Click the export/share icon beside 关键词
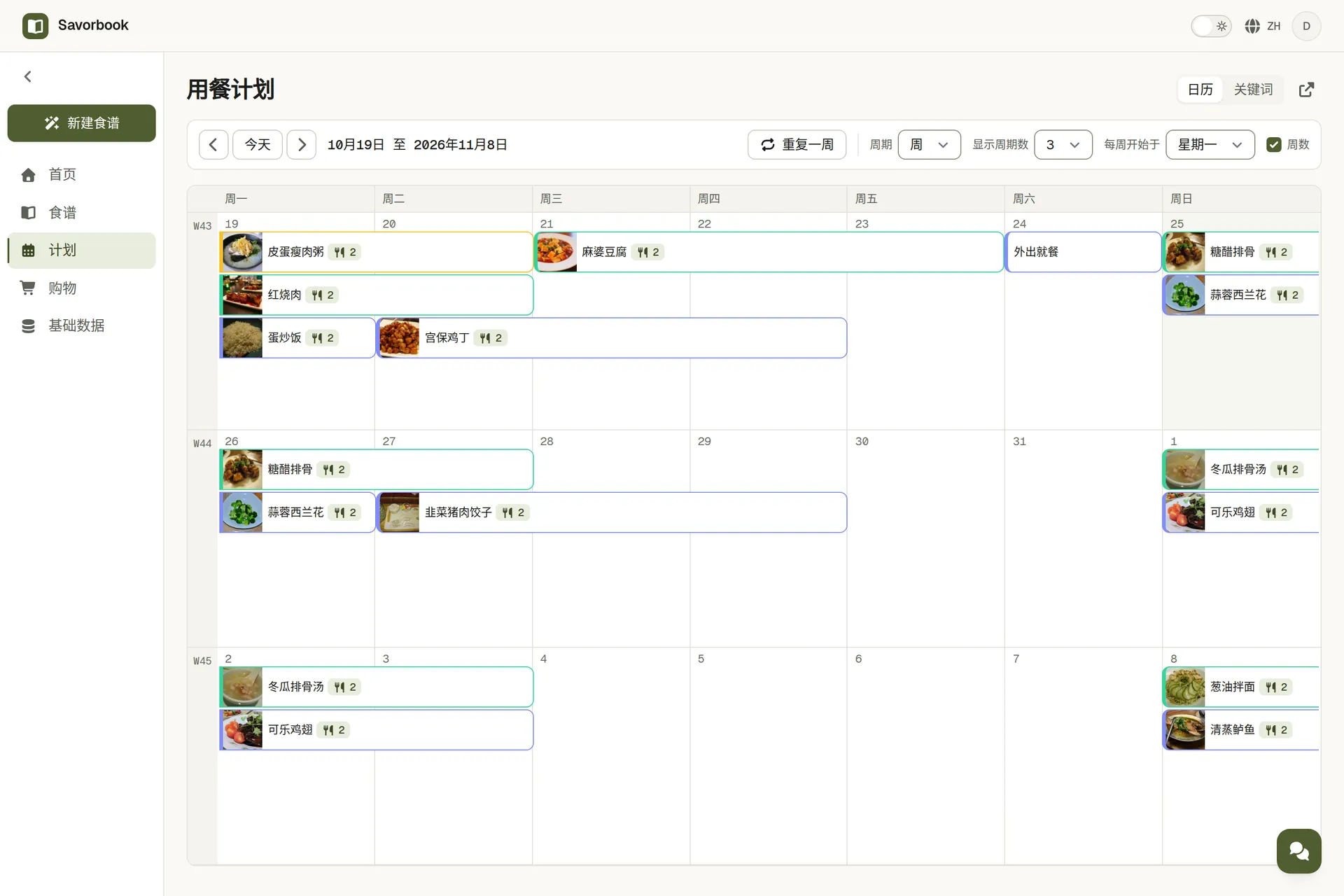Screen dimensions: 1344x896 (1306, 90)
